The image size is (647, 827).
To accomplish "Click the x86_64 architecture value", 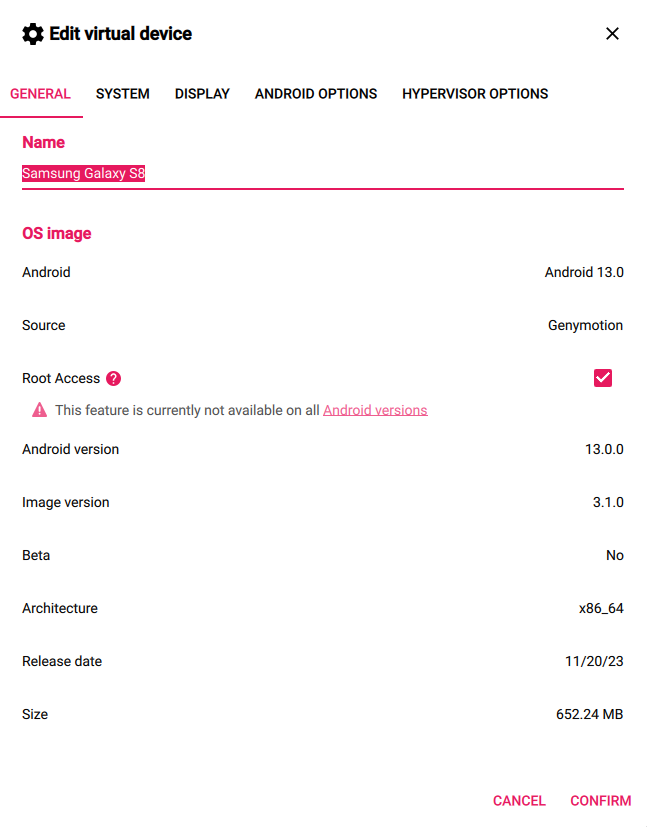I will 601,608.
